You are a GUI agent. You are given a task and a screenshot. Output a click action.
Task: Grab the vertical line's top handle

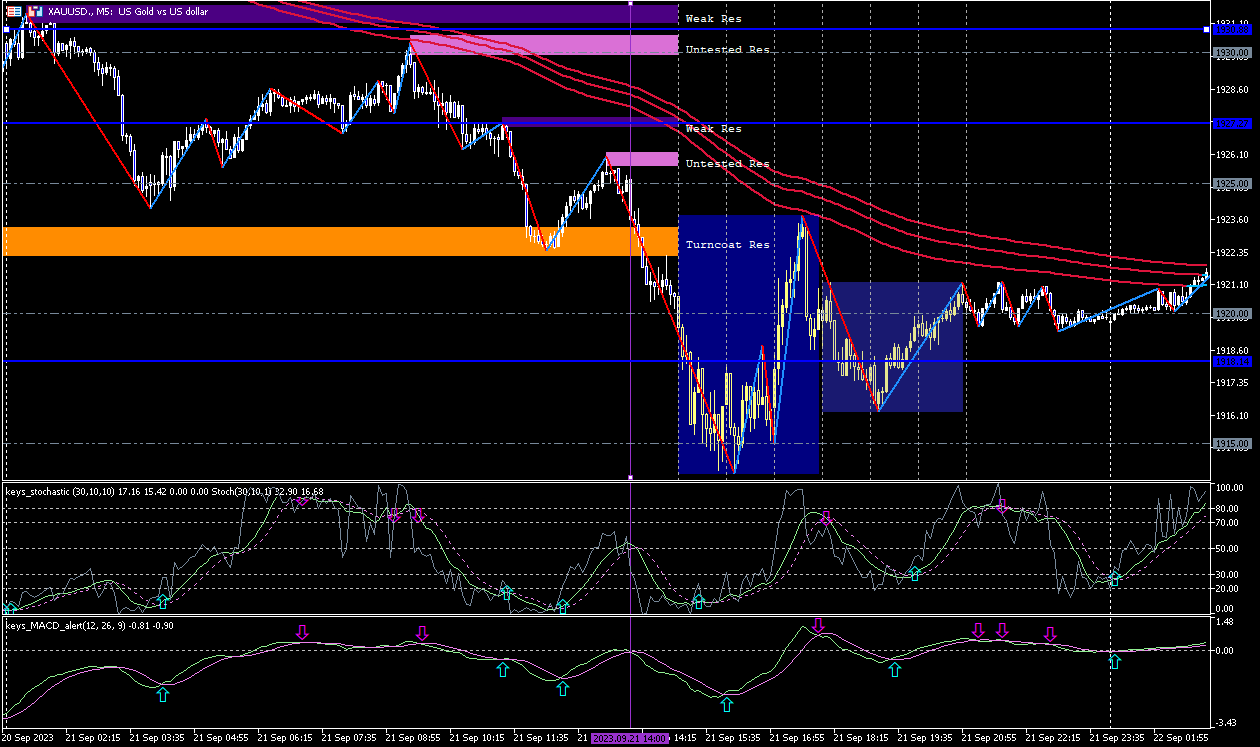[x=630, y=3]
